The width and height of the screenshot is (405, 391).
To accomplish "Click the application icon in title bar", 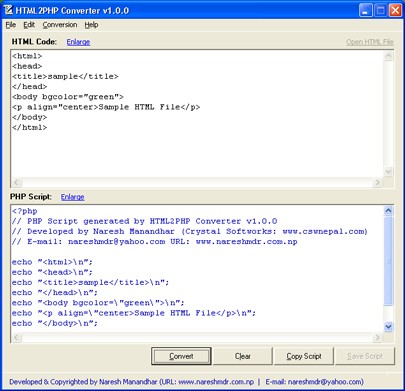I will click(8, 10).
